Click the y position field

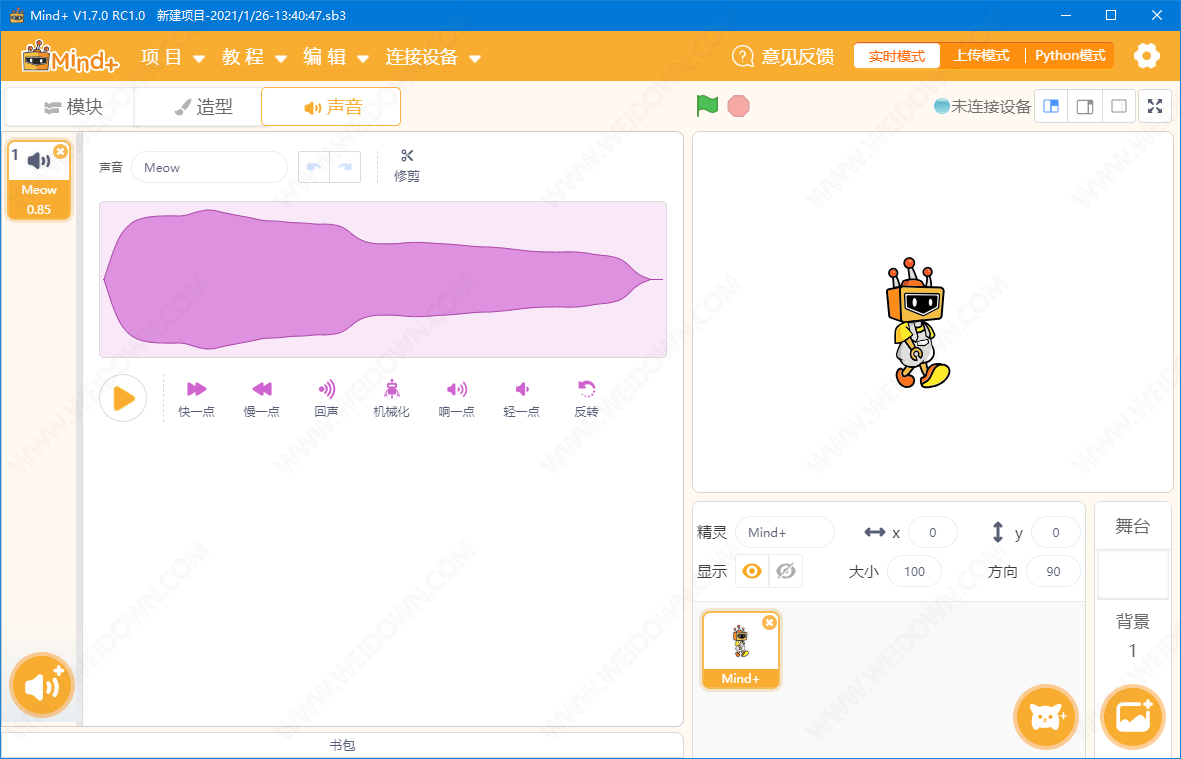coord(1055,532)
